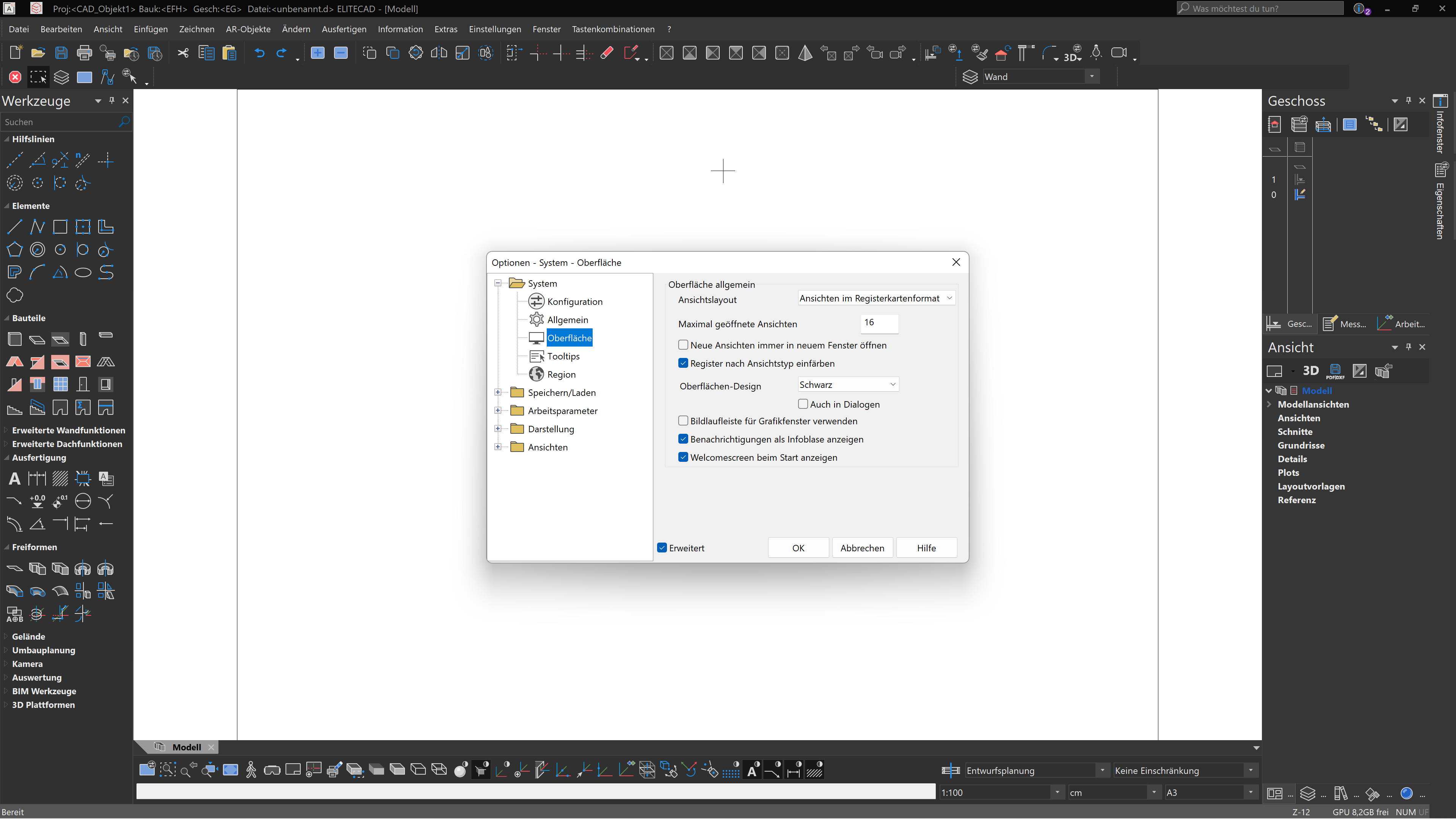Uncheck 'Welcomescreen beim Start anzeigen'
The width and height of the screenshot is (1456, 819).
pyautogui.click(x=683, y=457)
